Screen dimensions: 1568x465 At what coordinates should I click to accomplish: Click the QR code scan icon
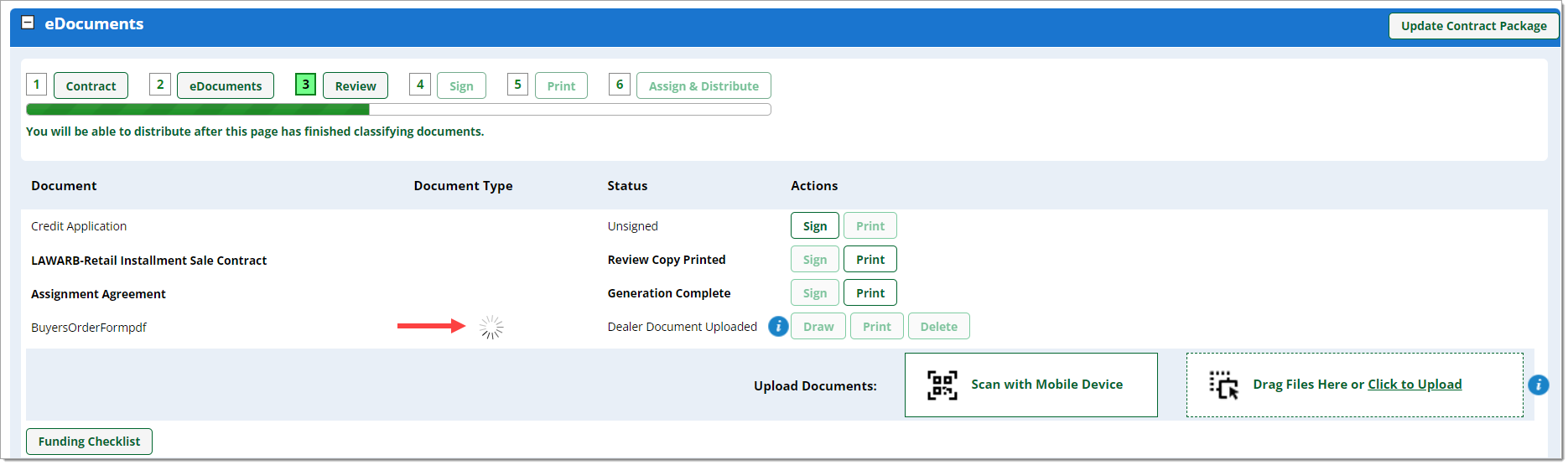point(942,385)
